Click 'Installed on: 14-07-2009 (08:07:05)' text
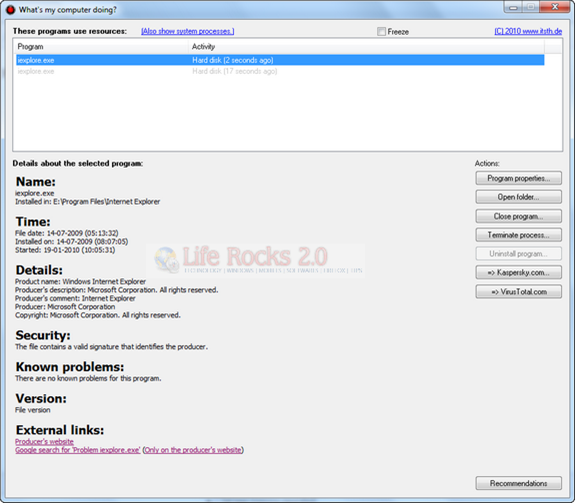 point(72,242)
